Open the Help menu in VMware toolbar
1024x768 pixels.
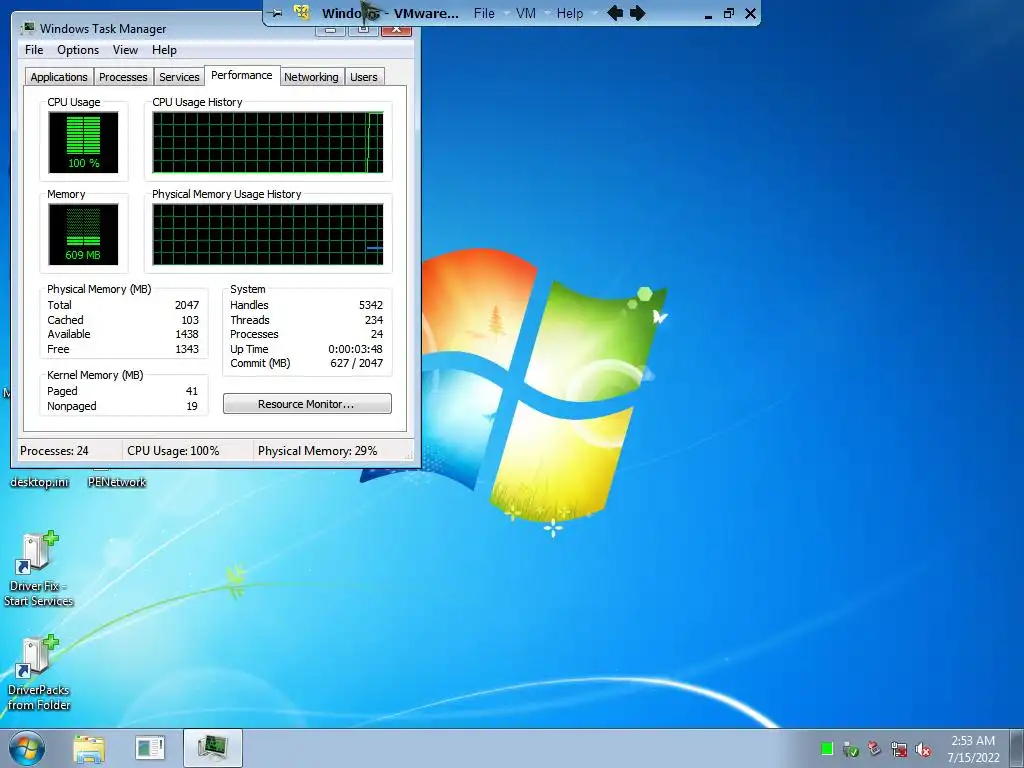point(569,13)
